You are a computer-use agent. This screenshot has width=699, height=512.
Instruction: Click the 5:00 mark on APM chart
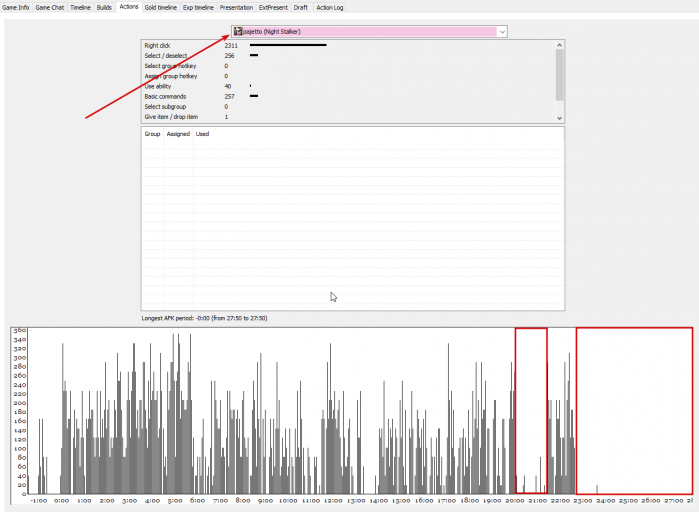coord(175,500)
